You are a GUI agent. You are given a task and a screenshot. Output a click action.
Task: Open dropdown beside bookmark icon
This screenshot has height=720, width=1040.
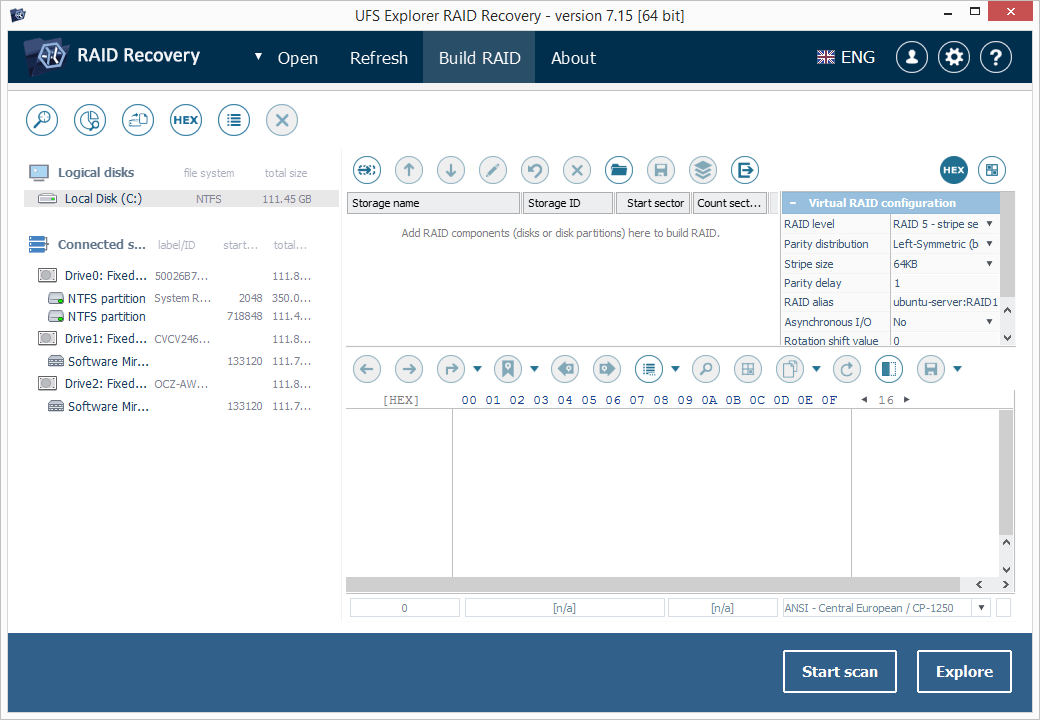tap(534, 369)
